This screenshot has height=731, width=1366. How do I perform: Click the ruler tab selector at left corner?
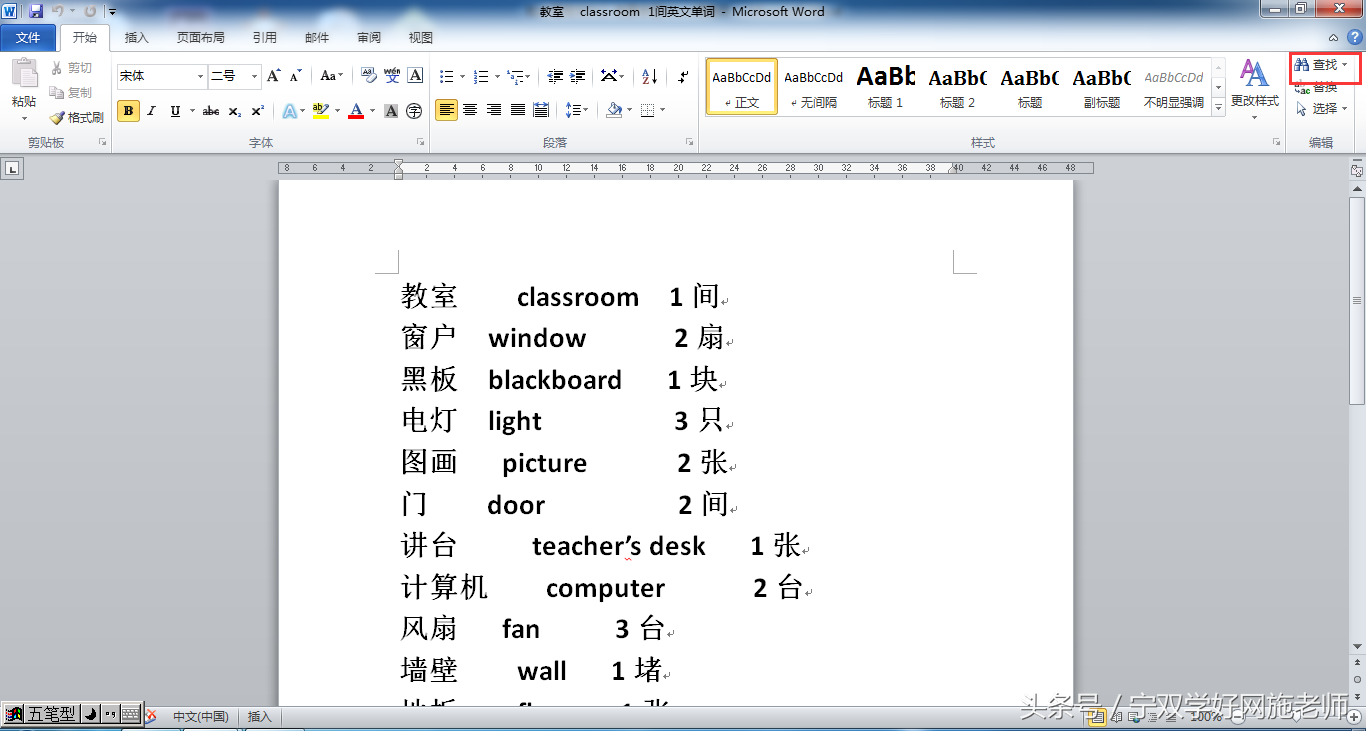12,169
